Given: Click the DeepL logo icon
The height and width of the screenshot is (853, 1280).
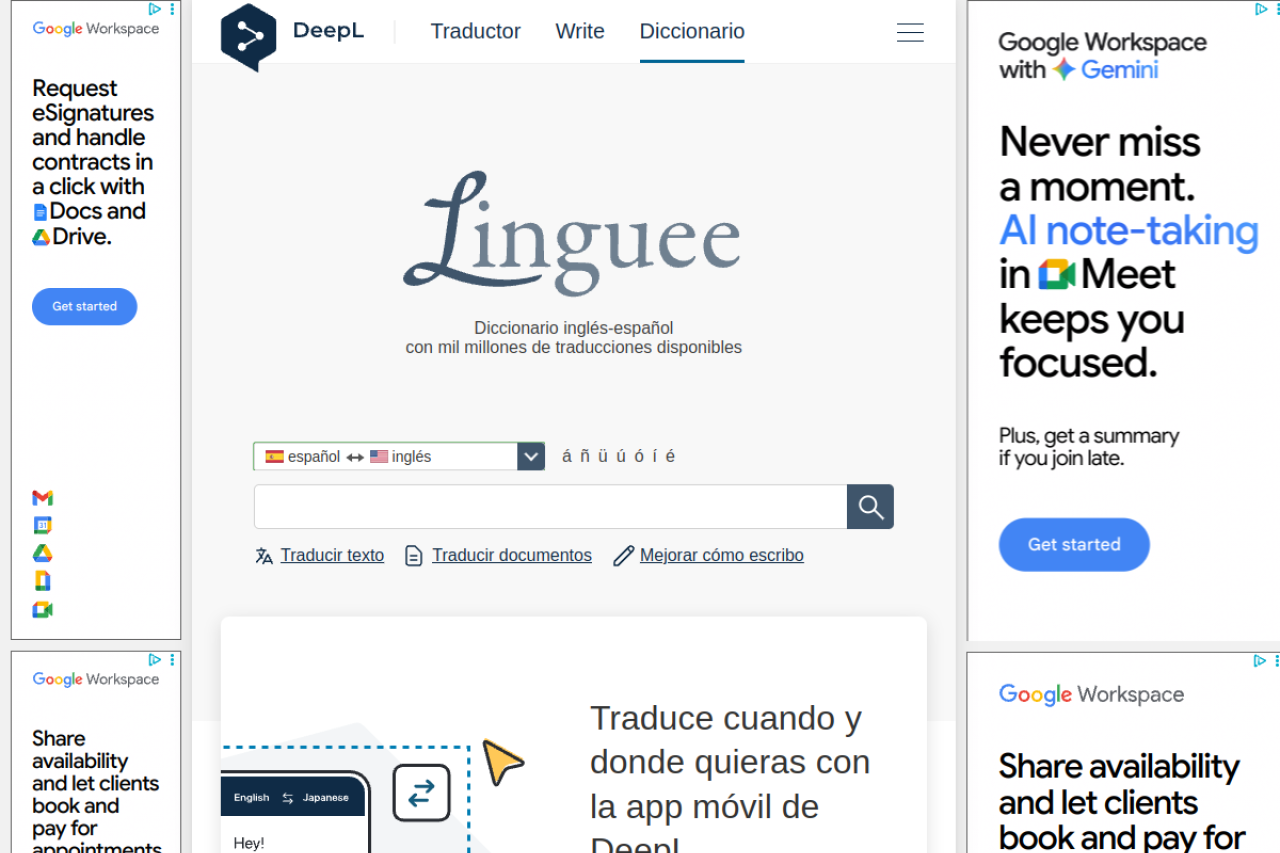Looking at the screenshot, I should (248, 36).
